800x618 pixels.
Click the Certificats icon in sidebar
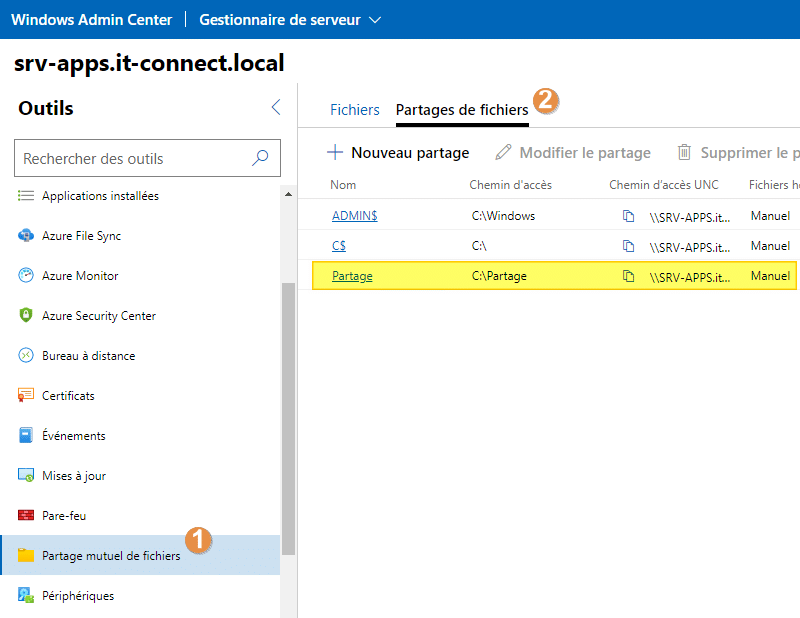coord(26,396)
